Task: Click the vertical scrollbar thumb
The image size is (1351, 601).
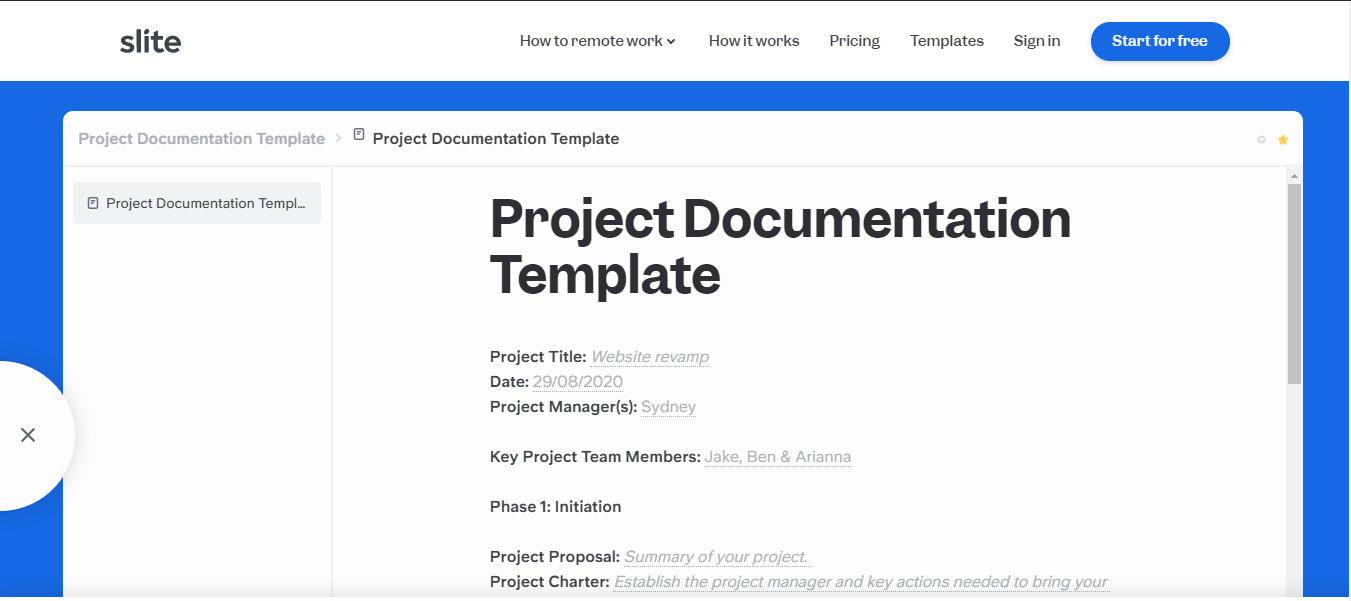Action: [1294, 284]
